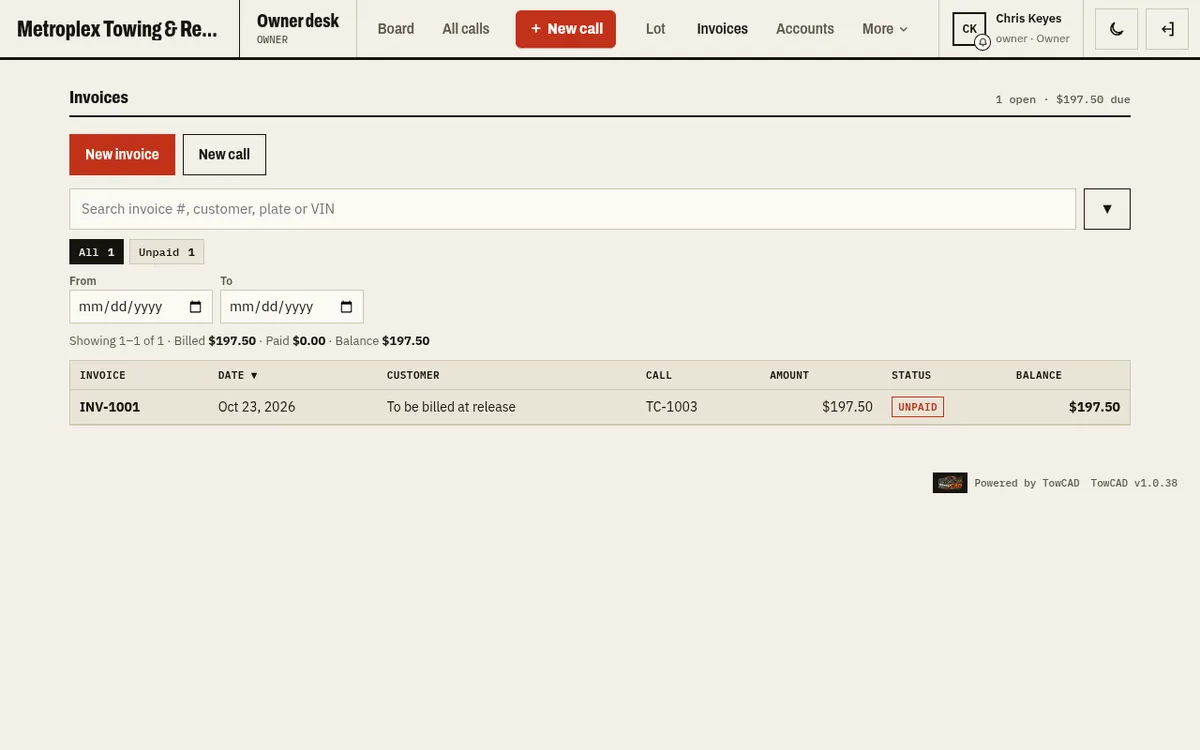1200x750 pixels.
Task: Focus the invoice search field
Action: (x=573, y=209)
